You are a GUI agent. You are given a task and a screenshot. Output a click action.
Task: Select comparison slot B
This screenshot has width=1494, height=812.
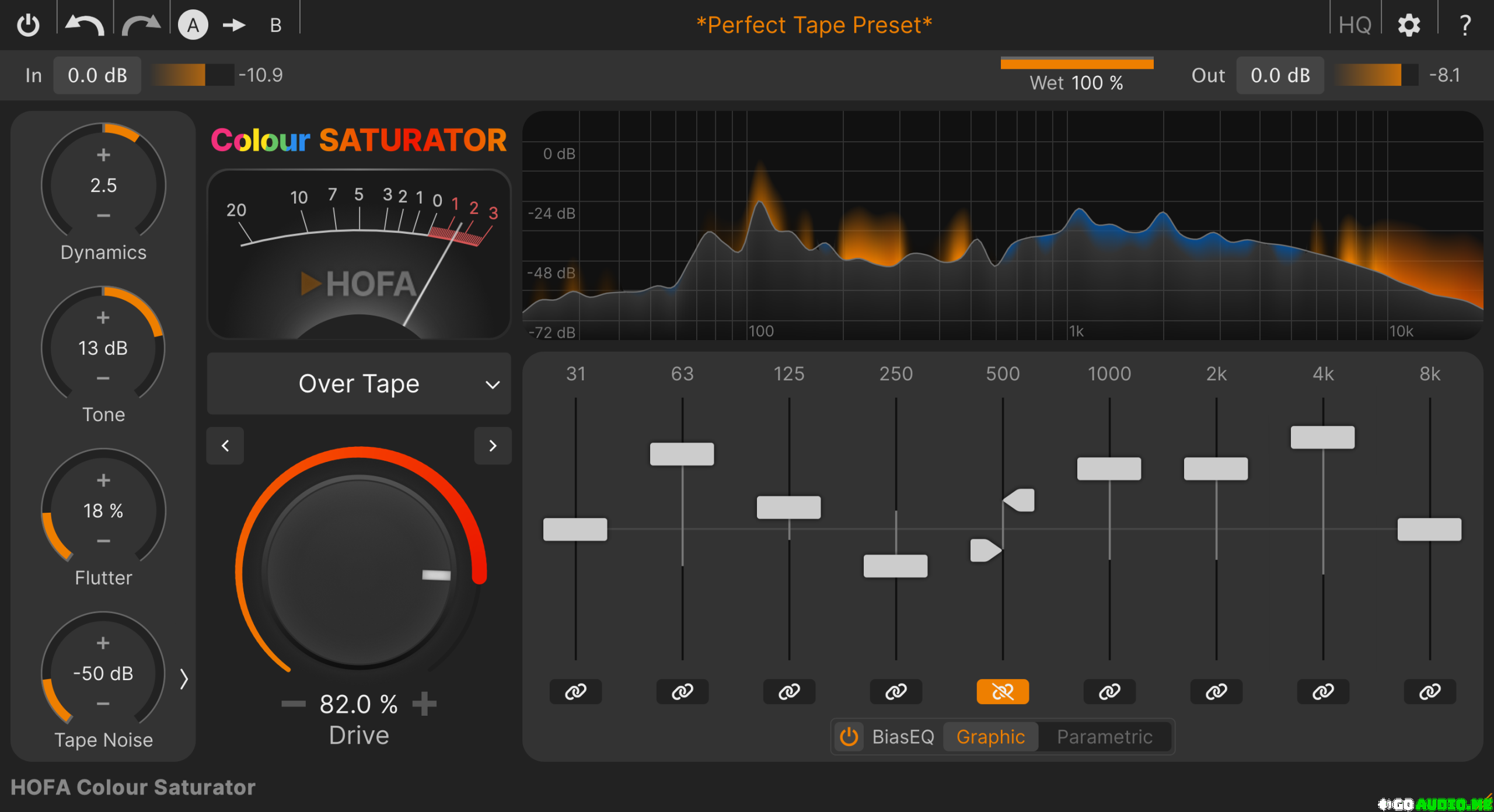(275, 25)
